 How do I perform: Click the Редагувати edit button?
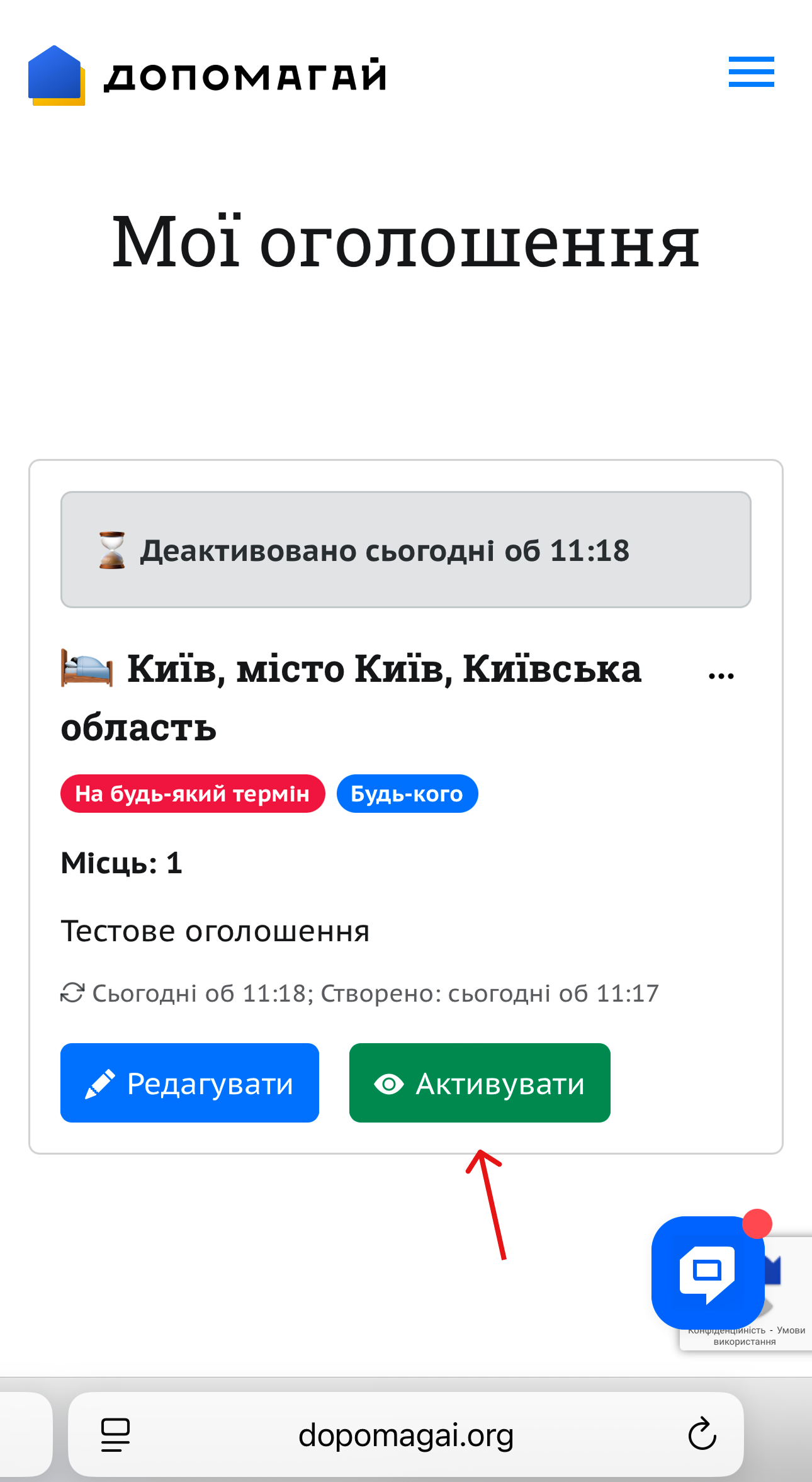click(189, 1083)
